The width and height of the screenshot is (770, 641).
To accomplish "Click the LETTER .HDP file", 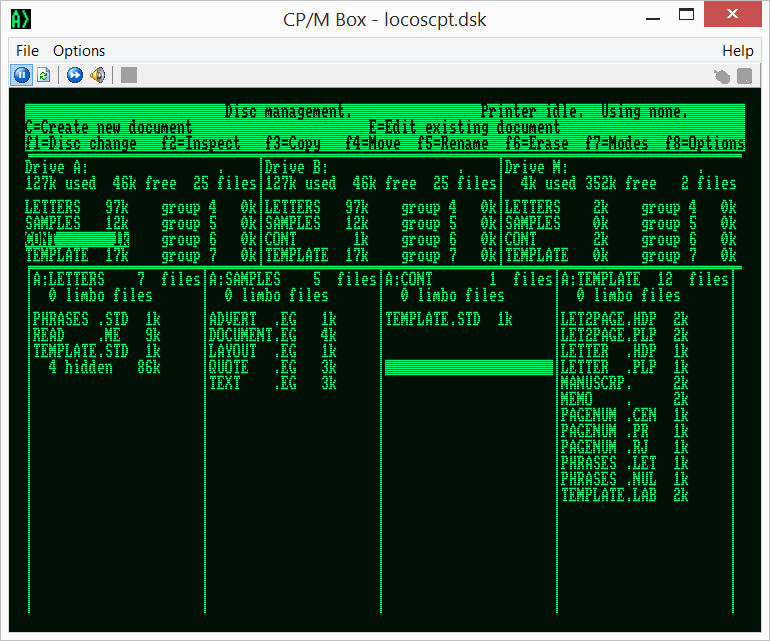I will pos(625,352).
